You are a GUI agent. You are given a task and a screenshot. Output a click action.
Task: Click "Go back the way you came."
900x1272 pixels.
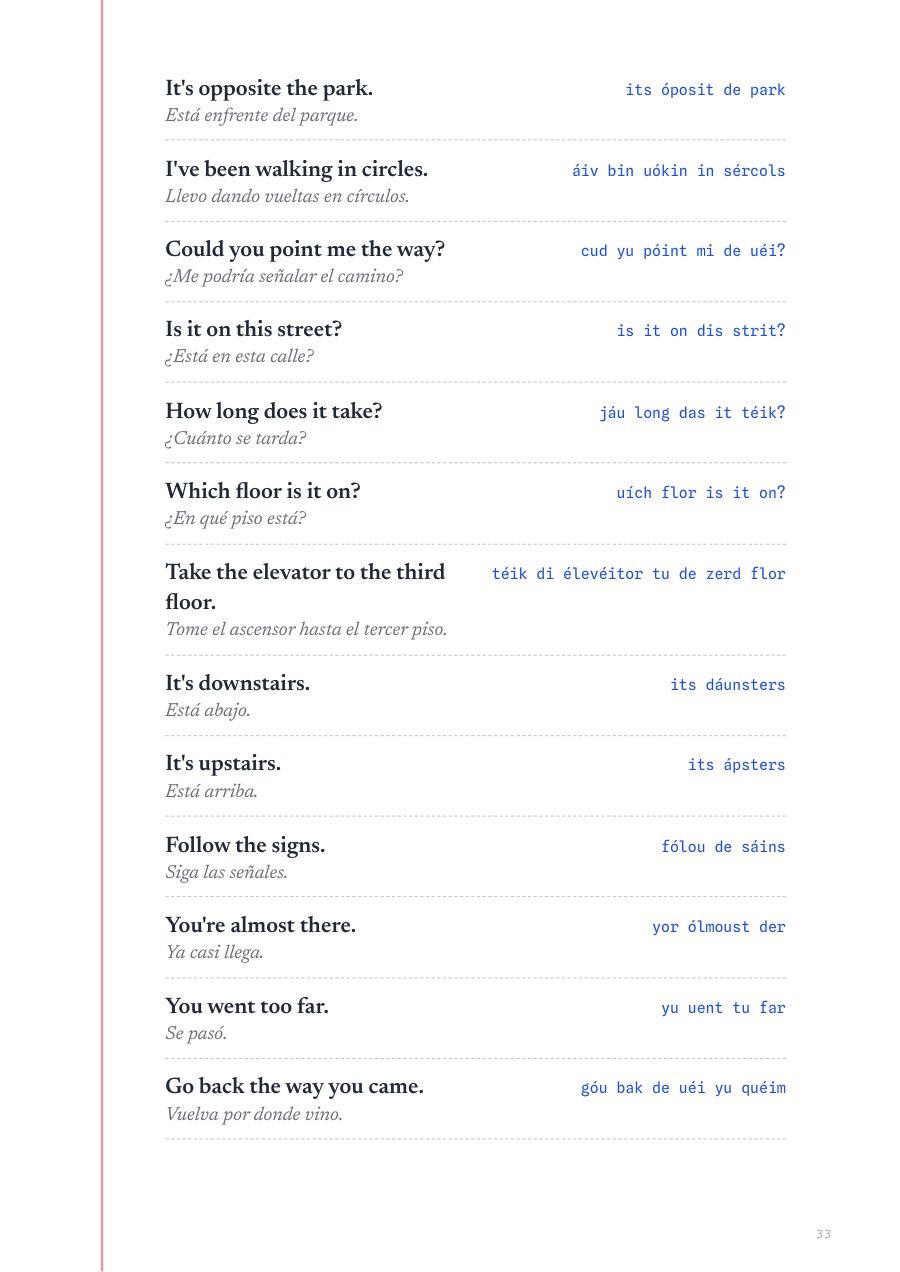point(294,1086)
